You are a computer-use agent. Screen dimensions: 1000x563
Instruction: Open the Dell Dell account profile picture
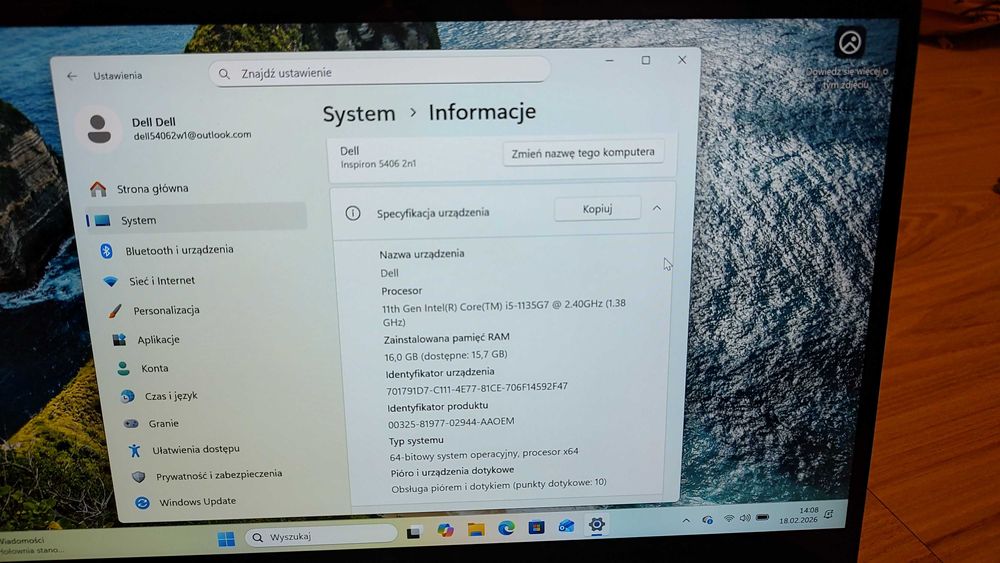click(99, 129)
